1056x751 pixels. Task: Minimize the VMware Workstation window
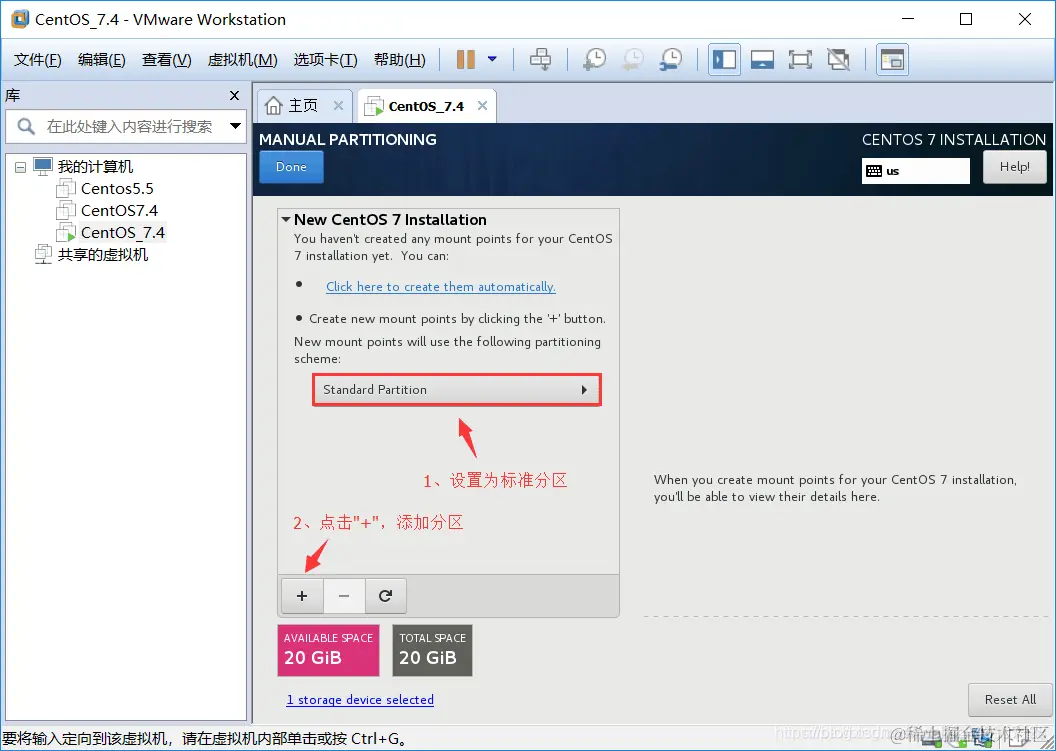[906, 19]
